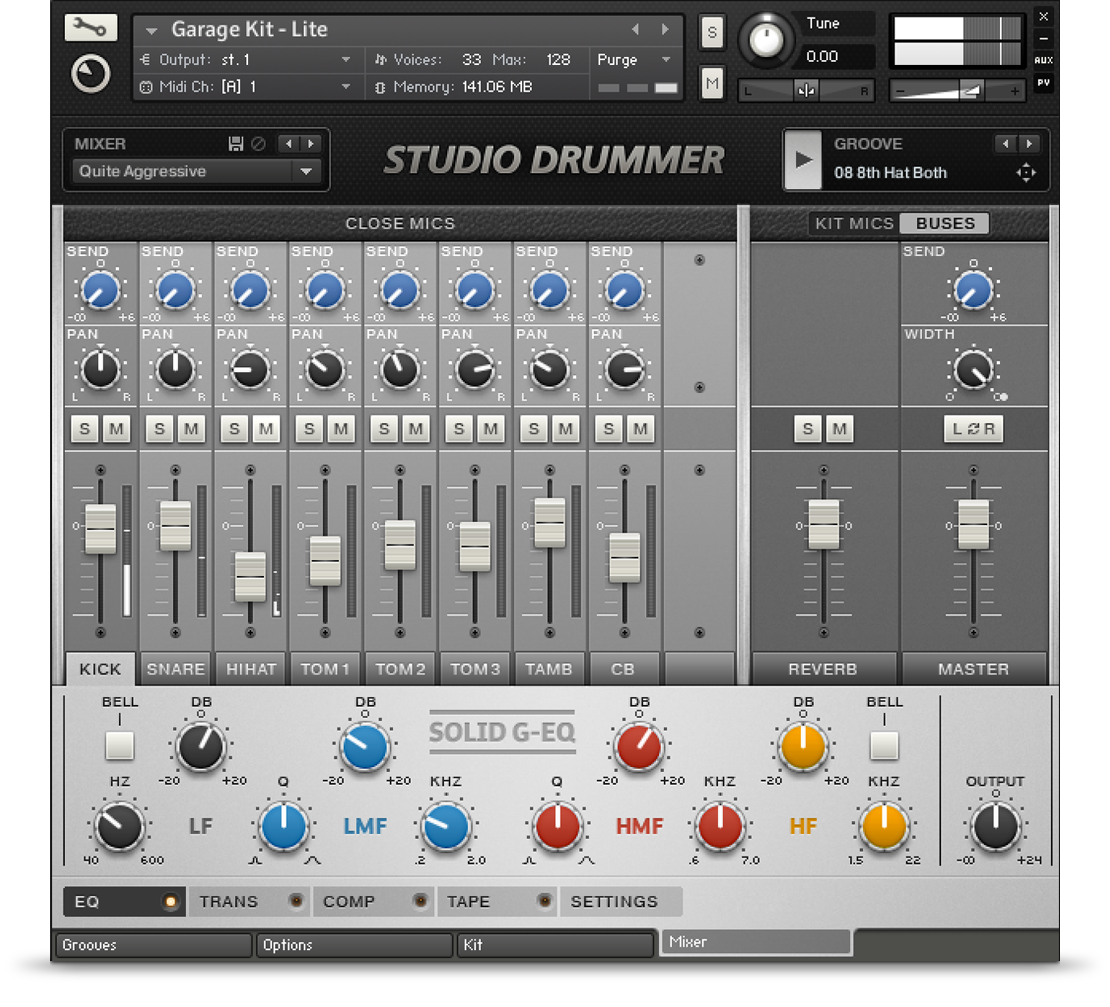Click the Master width knob
This screenshot has width=1110, height=1007.
tap(973, 369)
